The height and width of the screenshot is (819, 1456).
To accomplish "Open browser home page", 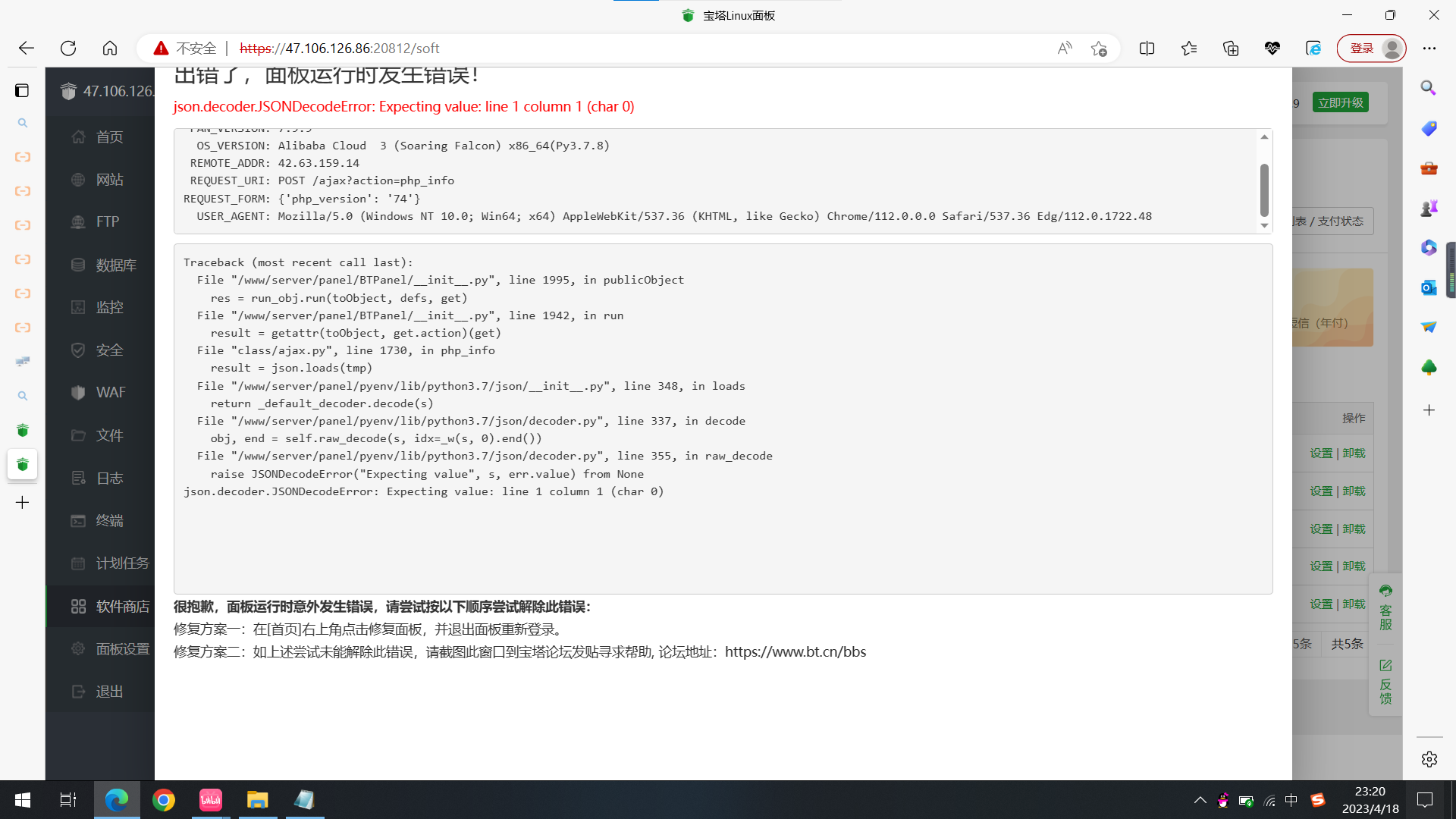I will pyautogui.click(x=110, y=48).
